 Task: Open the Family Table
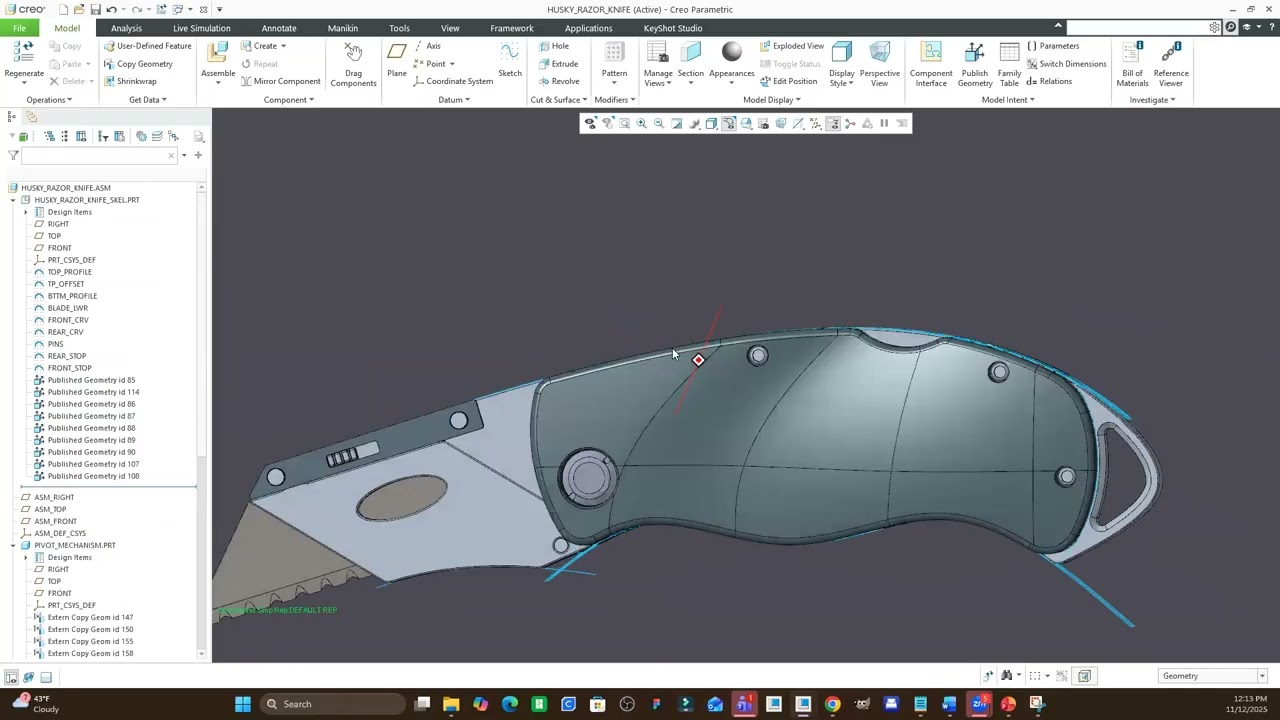point(1009,64)
